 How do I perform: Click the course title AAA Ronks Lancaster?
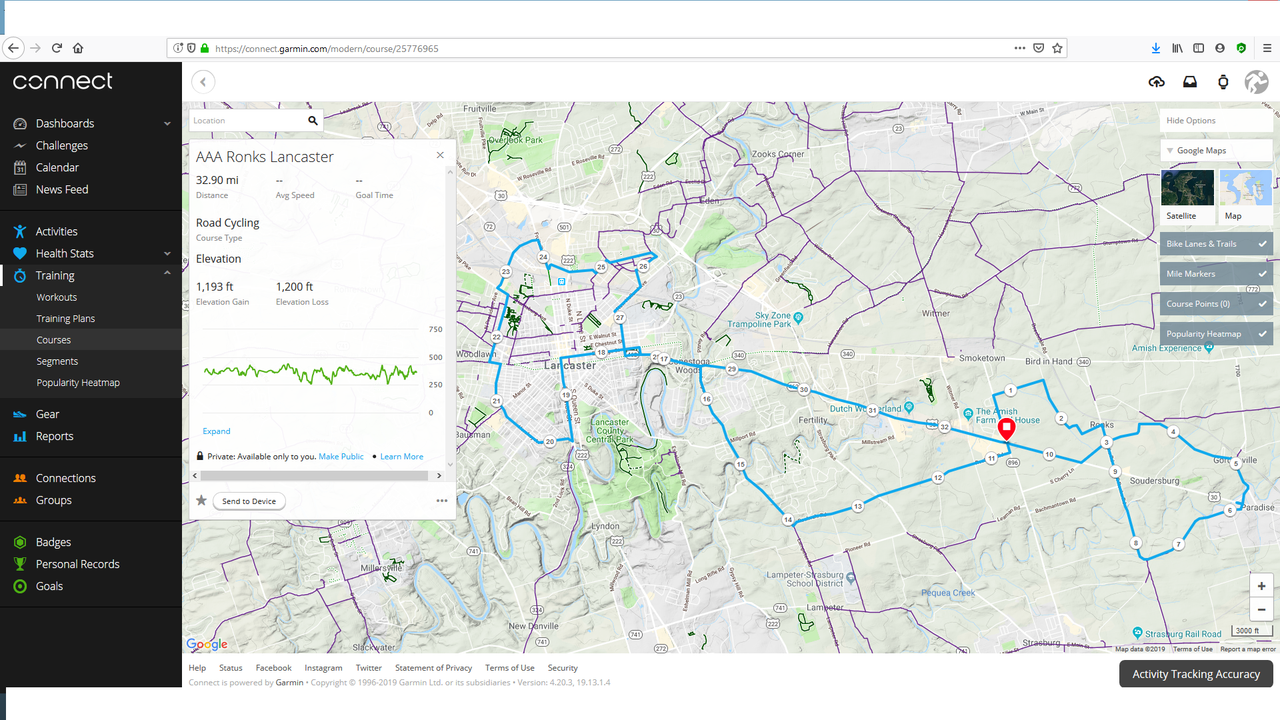265,157
